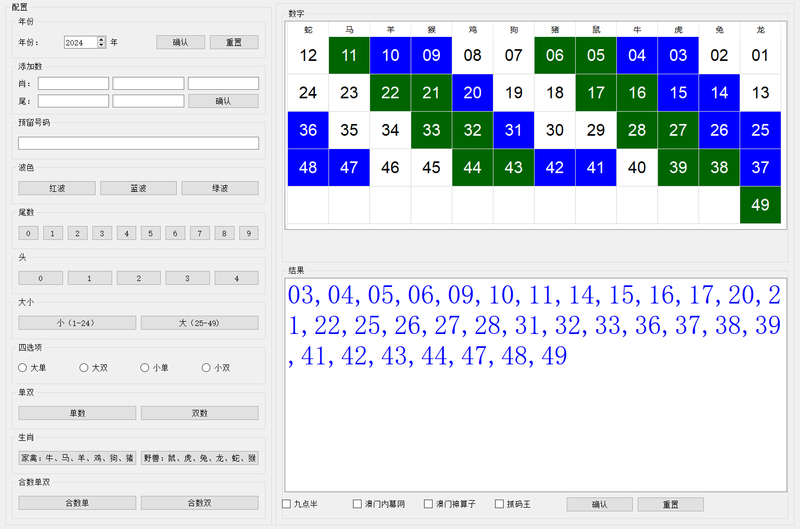Image resolution: width=800 pixels, height=529 pixels.
Task: Click 重置 in the 年份 section
Action: (x=234, y=42)
